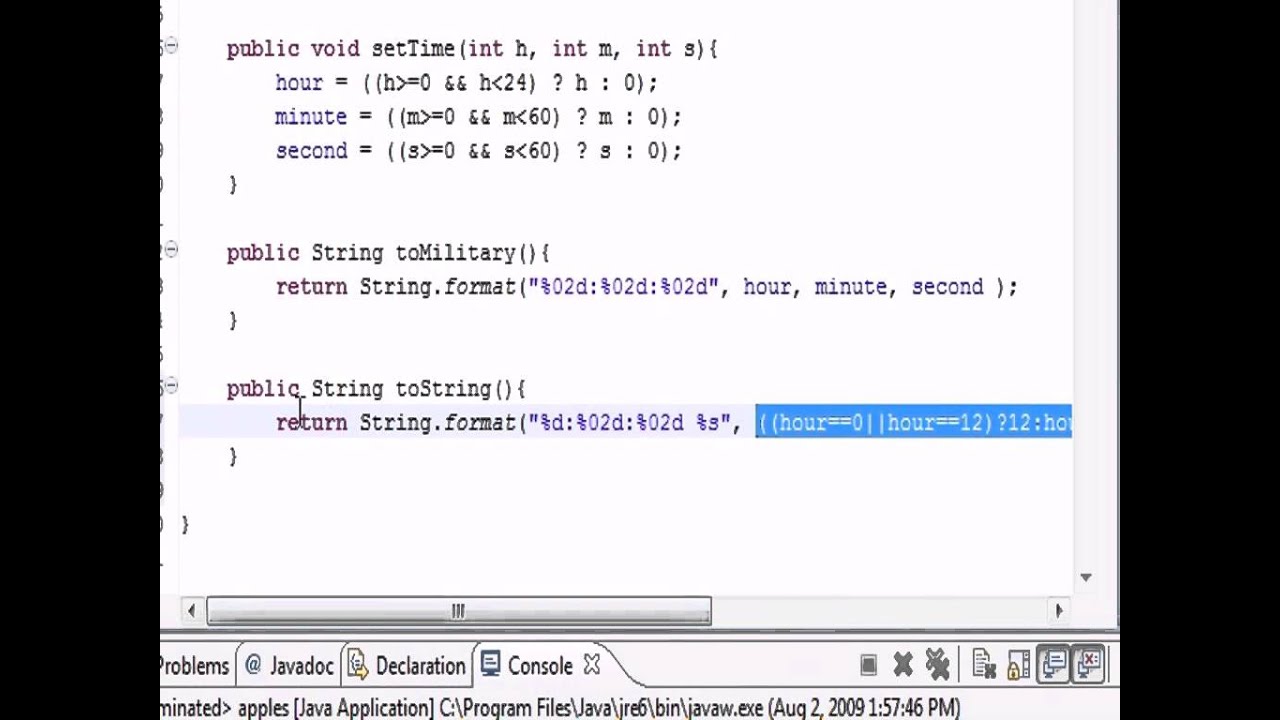This screenshot has width=1280, height=720.
Task: Click Remove Launch icon (single X) in Console
Action: 902,665
